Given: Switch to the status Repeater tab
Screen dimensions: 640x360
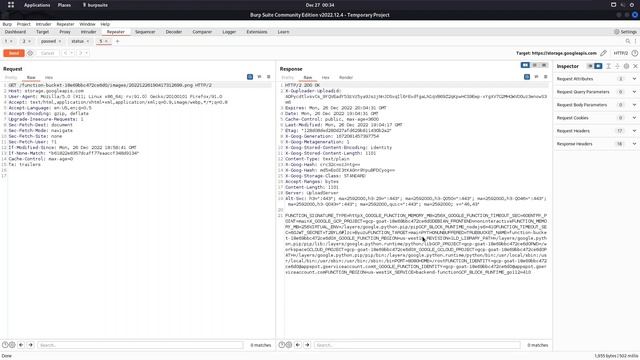Looking at the screenshot, I should (x=77, y=41).
